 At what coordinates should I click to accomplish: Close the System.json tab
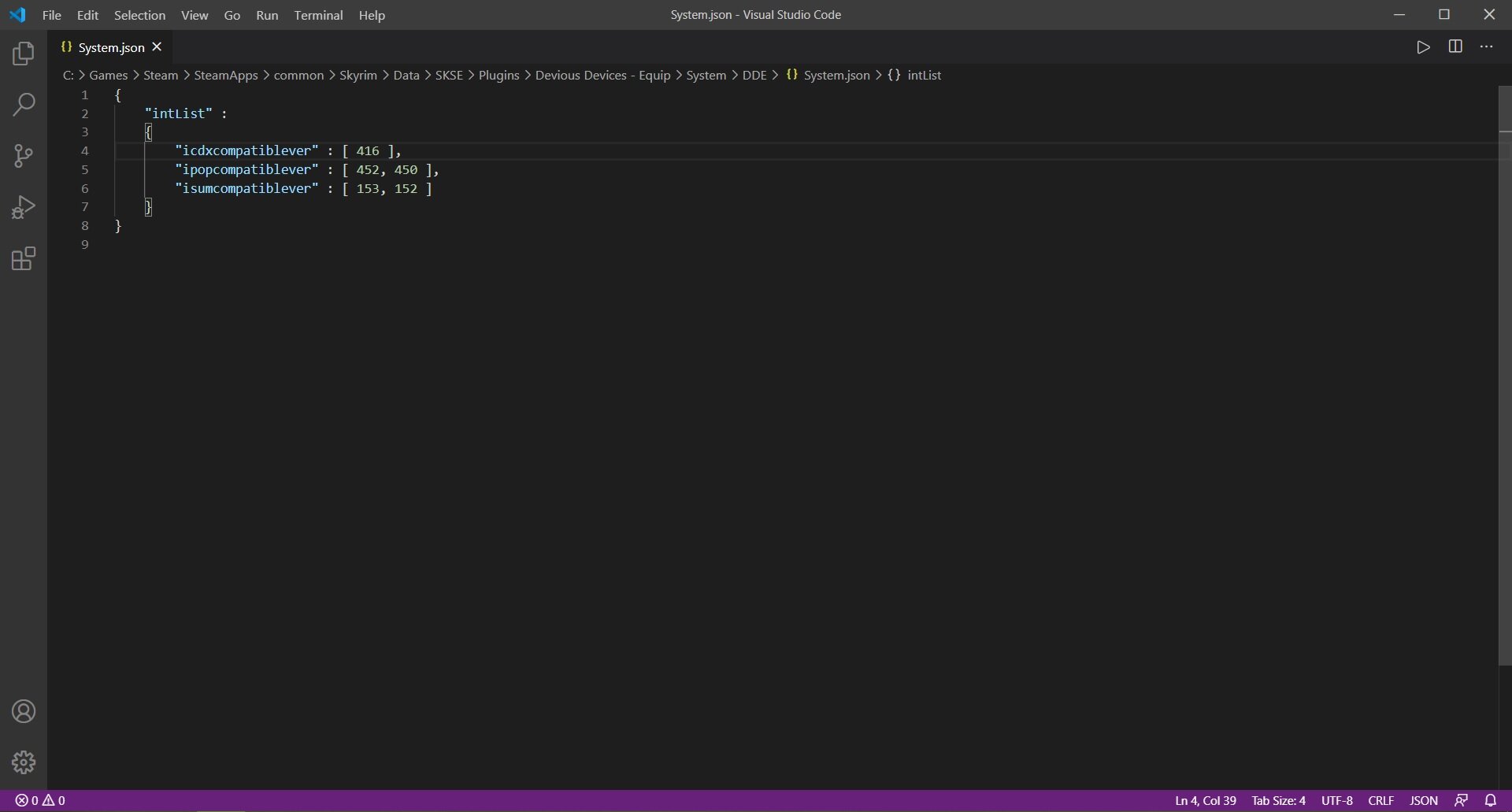[157, 47]
